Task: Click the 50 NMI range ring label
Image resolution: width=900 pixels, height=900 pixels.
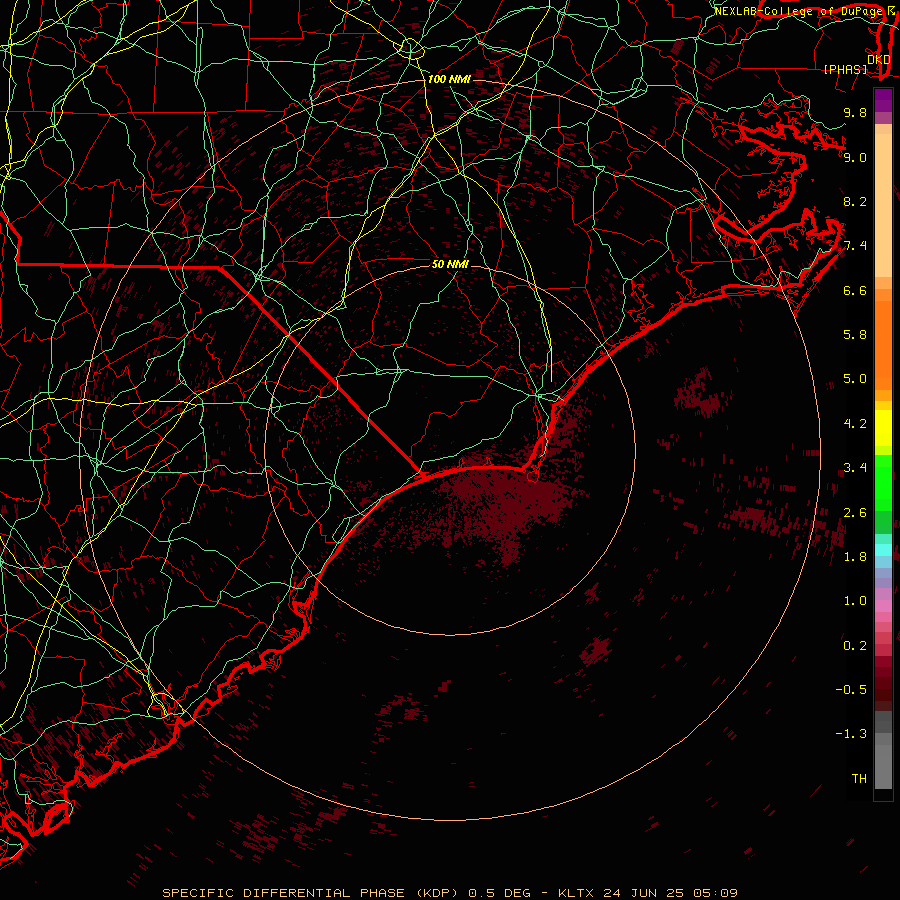Action: [450, 265]
